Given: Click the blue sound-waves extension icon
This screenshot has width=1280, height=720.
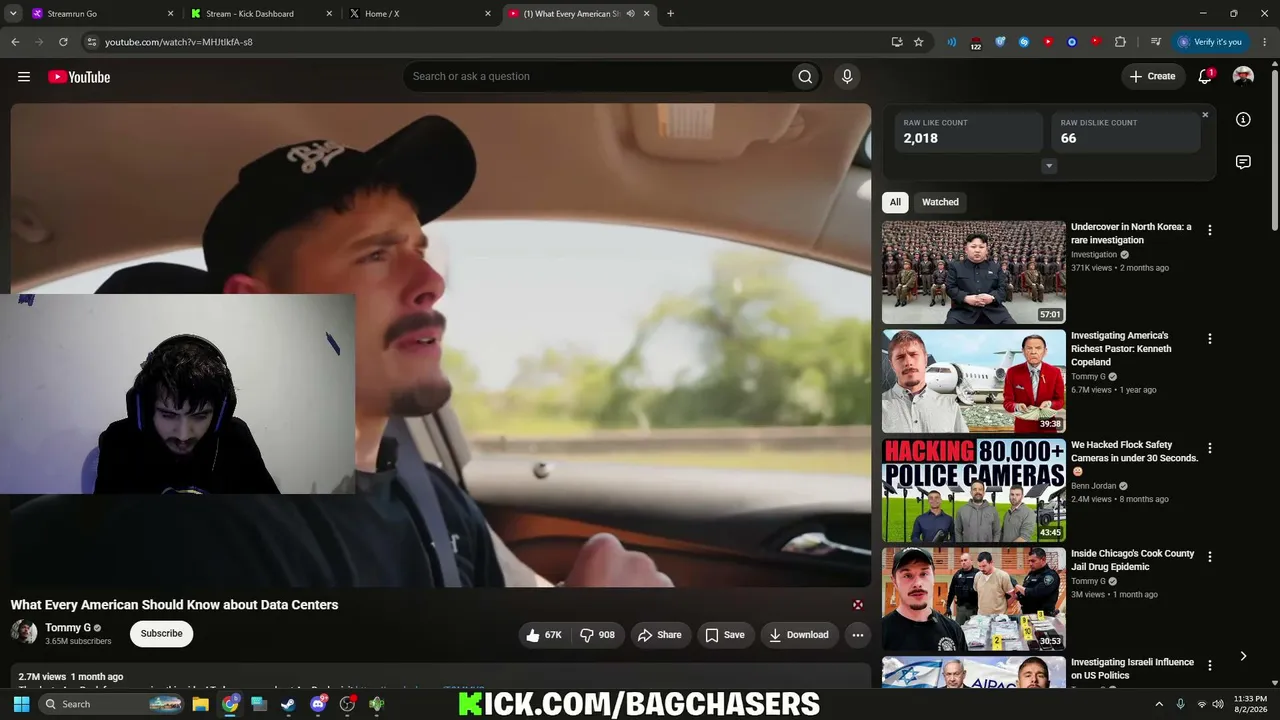Looking at the screenshot, I should point(952,42).
